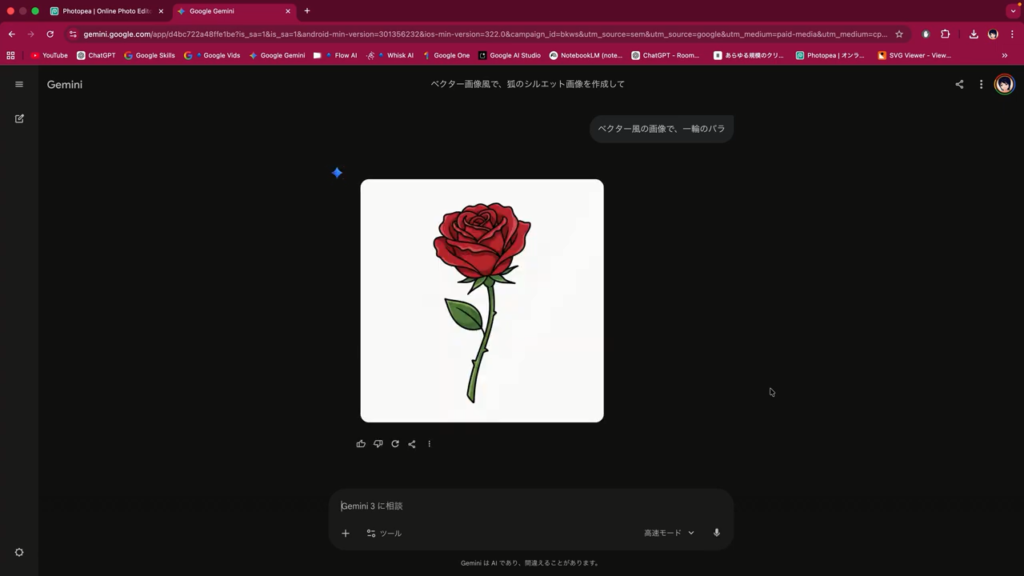Screen dimensions: 1024x576
Task: Open the Google AI Studio bookmark
Action: coord(510,56)
